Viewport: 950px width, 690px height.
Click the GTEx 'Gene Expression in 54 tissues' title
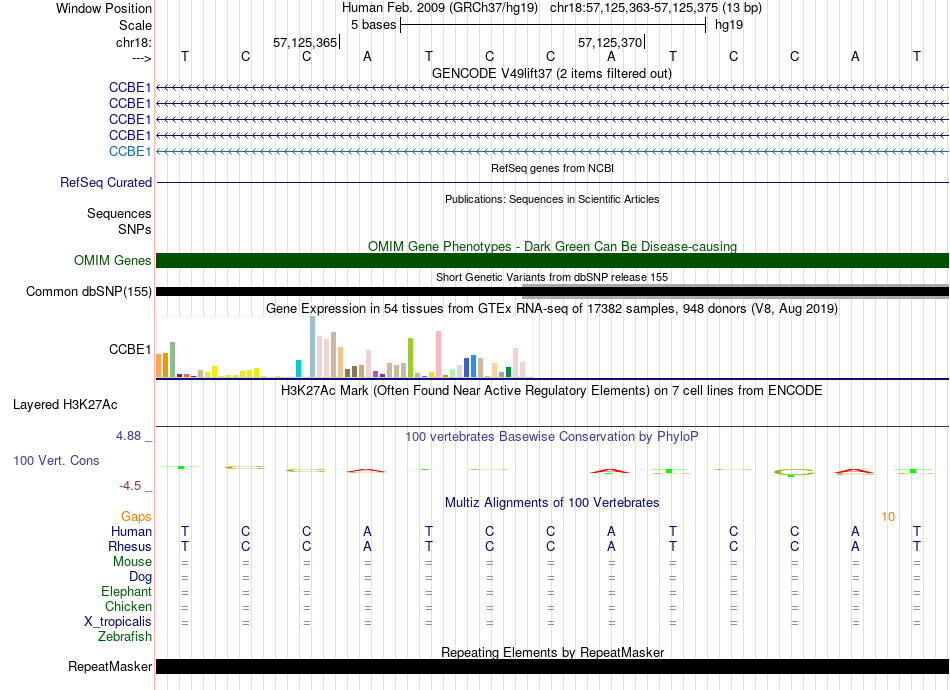(552, 308)
